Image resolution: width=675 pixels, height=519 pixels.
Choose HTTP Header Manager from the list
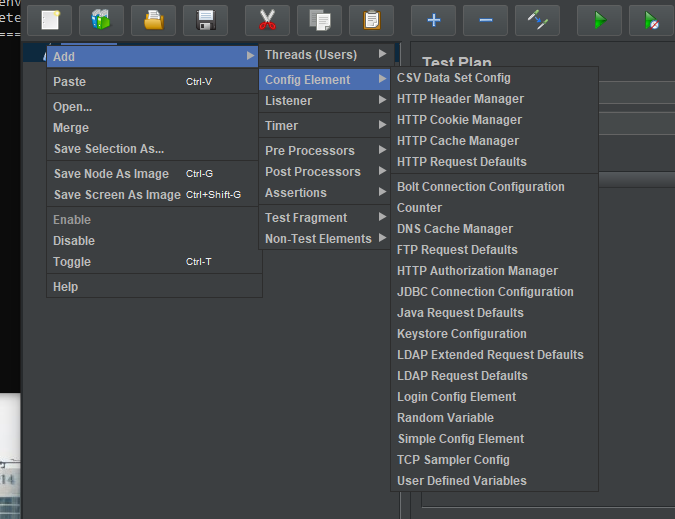460,99
